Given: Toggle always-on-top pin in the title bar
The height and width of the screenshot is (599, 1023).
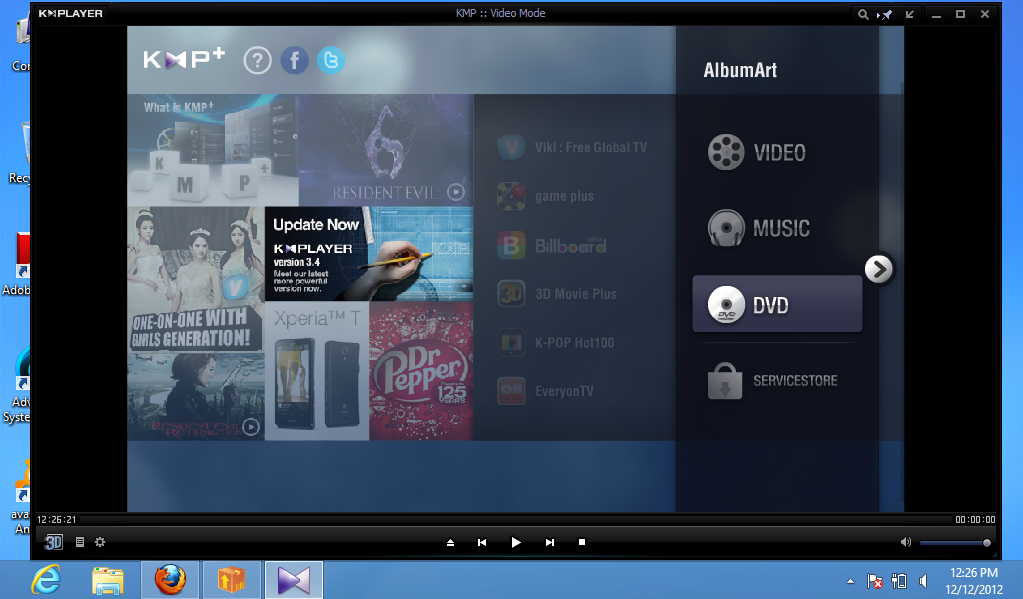Looking at the screenshot, I should tap(884, 13).
